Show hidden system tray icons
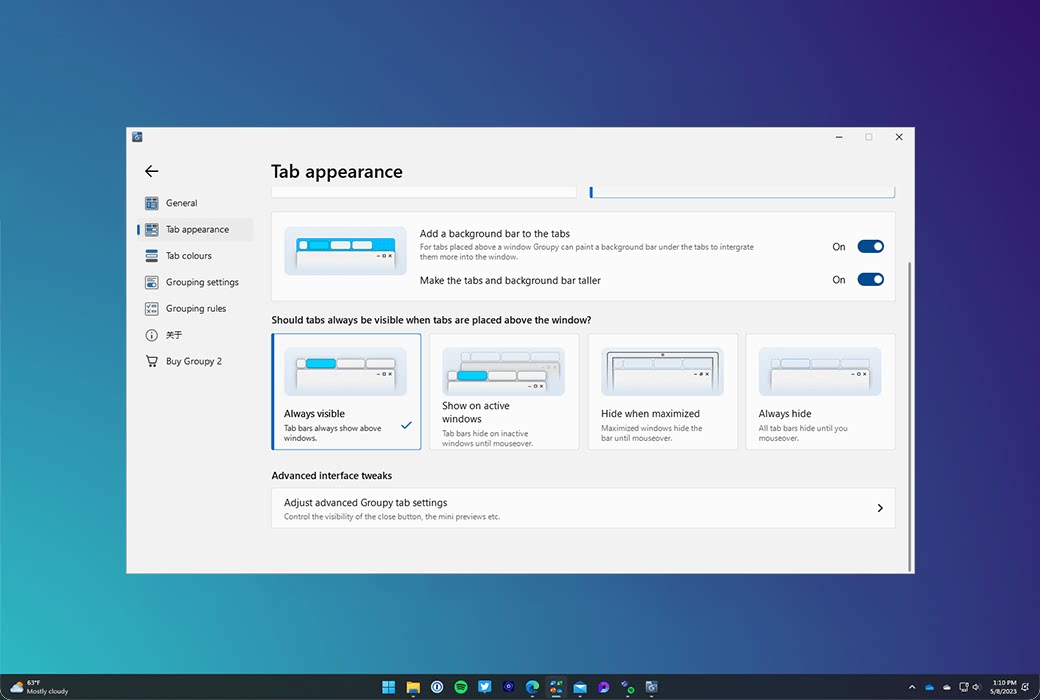 [911, 687]
